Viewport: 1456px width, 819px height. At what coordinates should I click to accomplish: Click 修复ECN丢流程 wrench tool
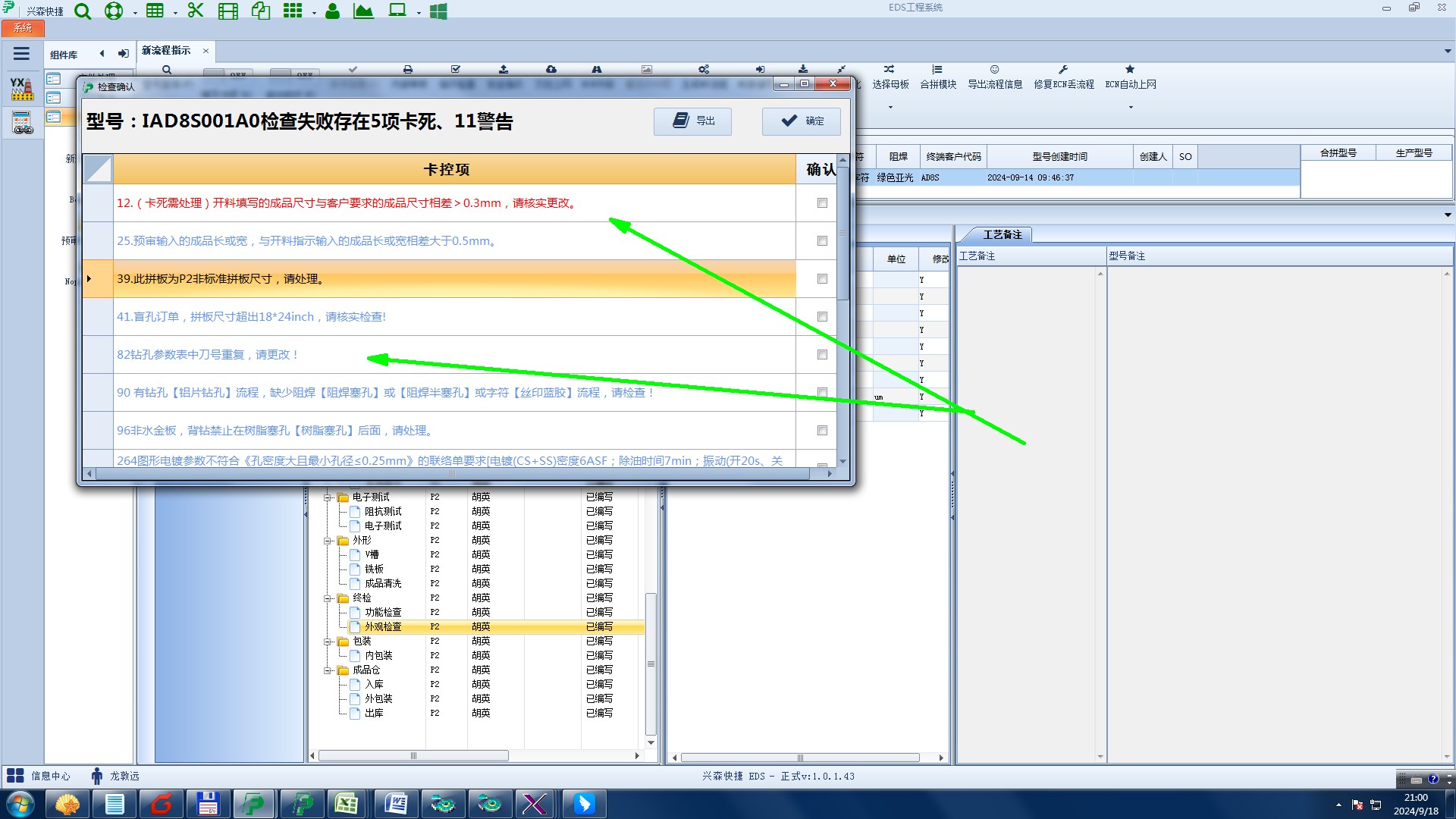(x=1063, y=76)
